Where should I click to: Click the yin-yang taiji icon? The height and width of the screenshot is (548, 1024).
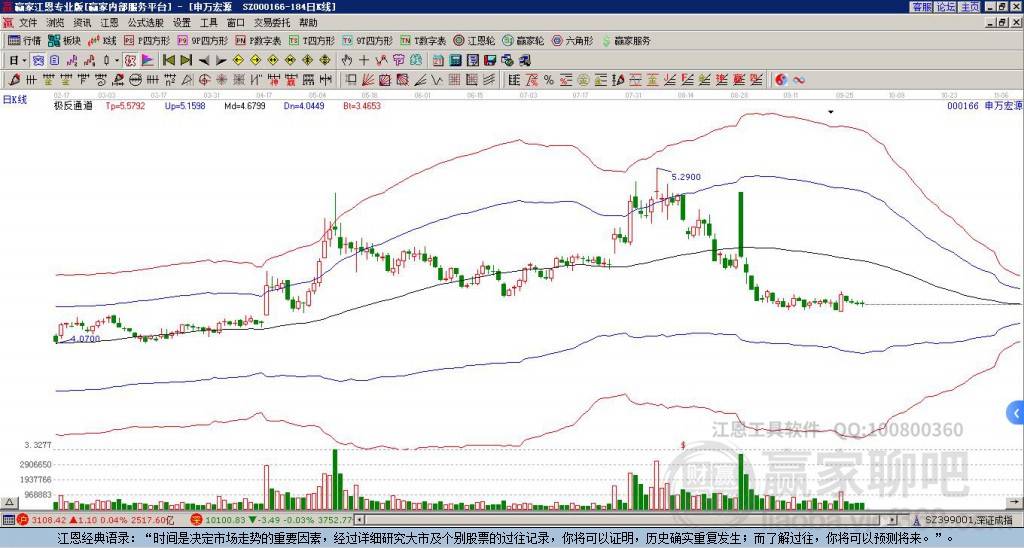(x=781, y=80)
